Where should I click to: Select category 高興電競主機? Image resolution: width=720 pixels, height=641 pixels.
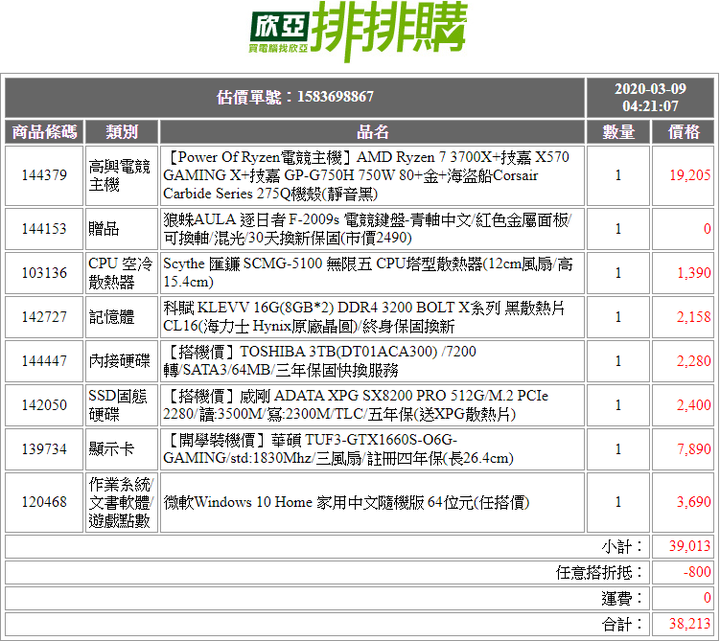tap(122, 175)
